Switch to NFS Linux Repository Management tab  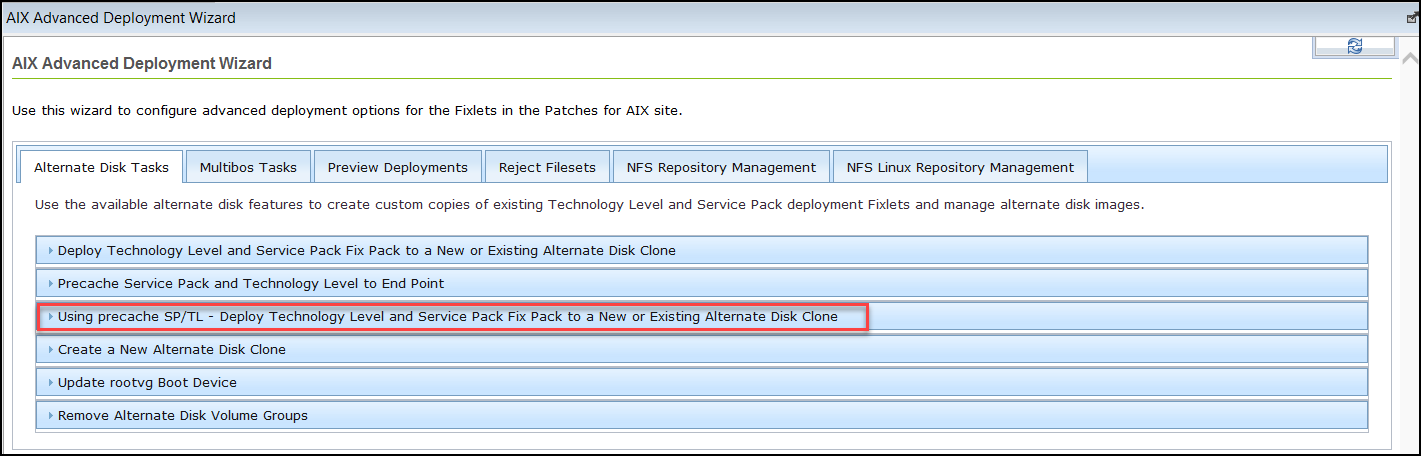(960, 167)
